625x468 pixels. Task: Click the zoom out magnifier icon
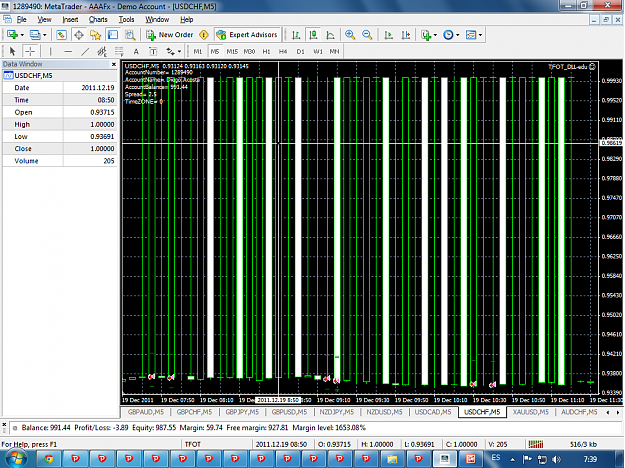(x=367, y=35)
